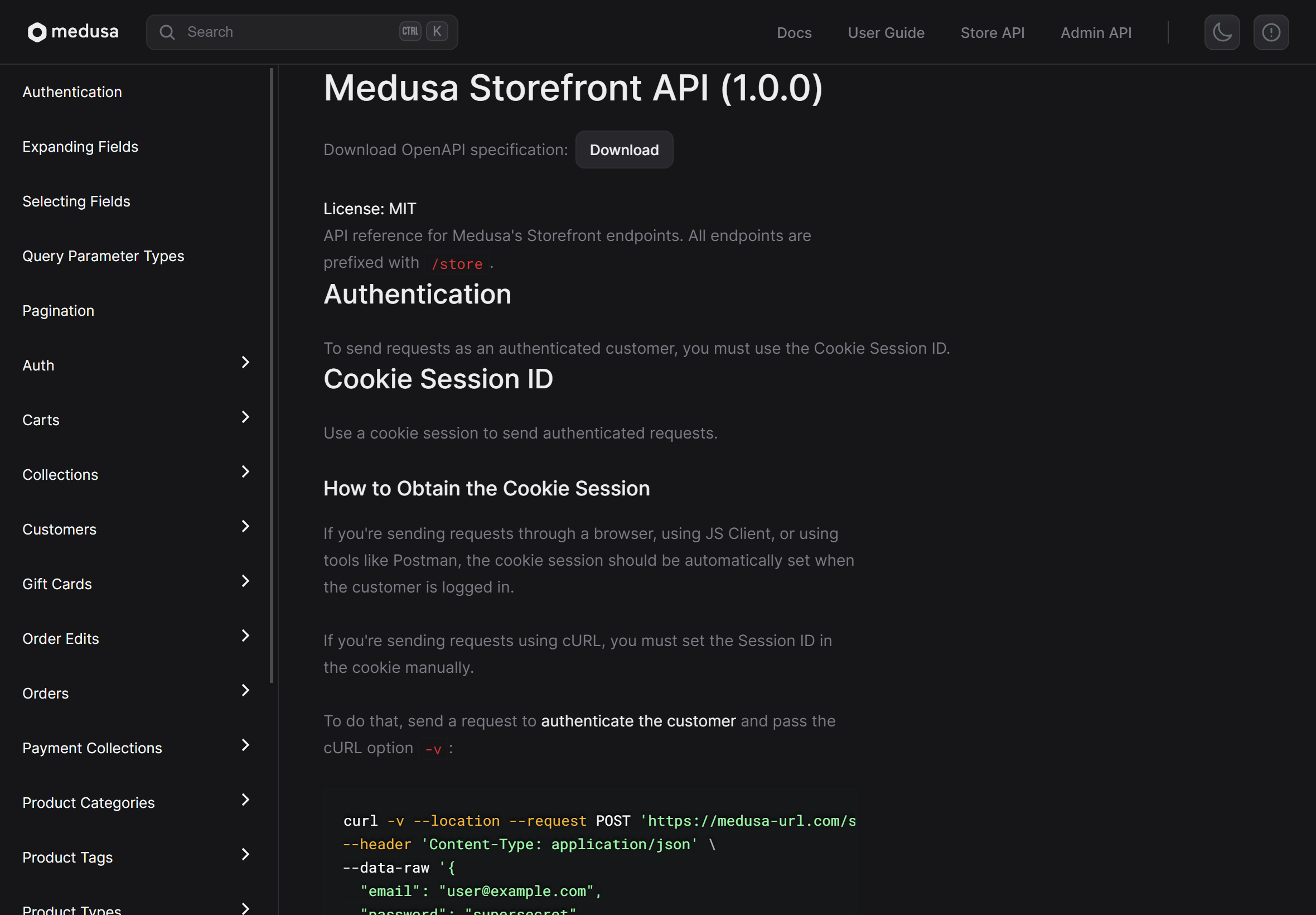This screenshot has height=915, width=1316.
Task: Expand the Carts section chevron
Action: (245, 417)
